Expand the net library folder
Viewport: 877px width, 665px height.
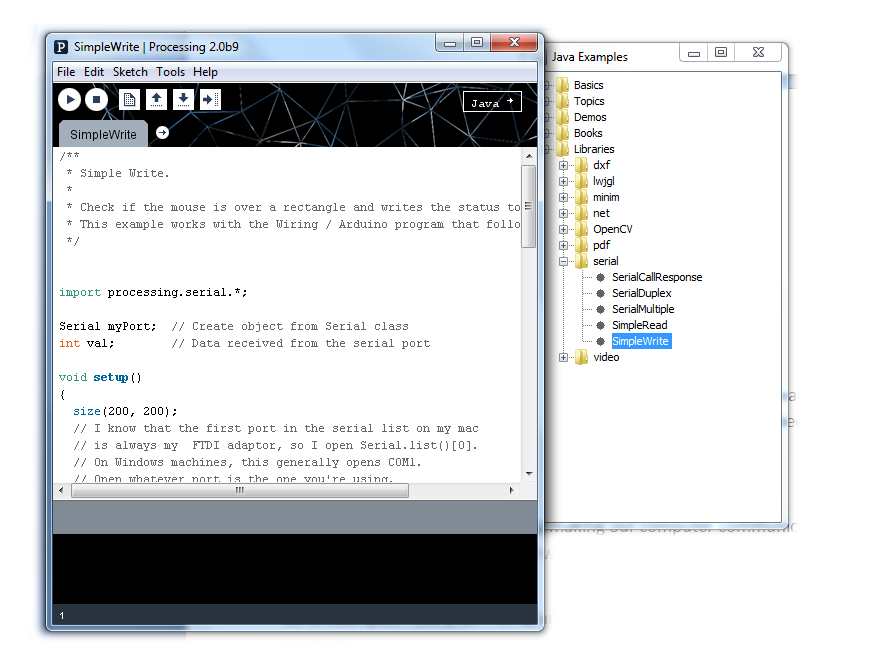click(x=563, y=213)
